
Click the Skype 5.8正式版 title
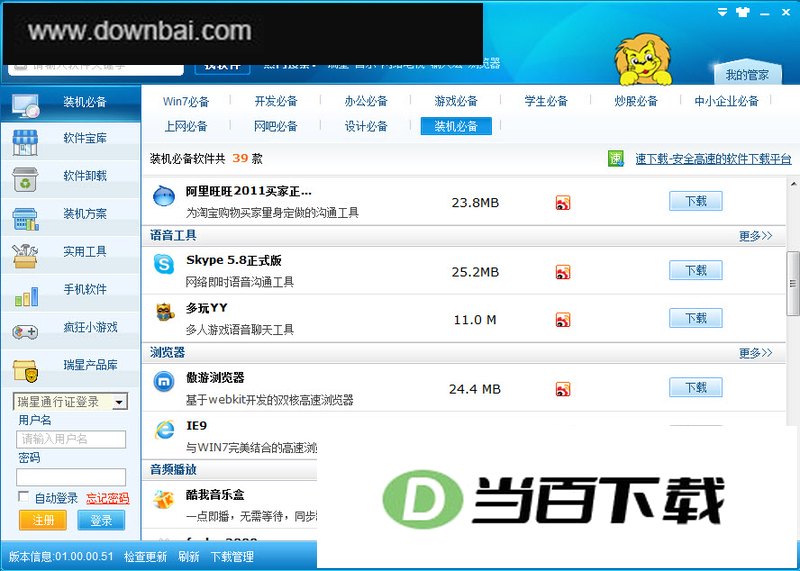click(234, 260)
